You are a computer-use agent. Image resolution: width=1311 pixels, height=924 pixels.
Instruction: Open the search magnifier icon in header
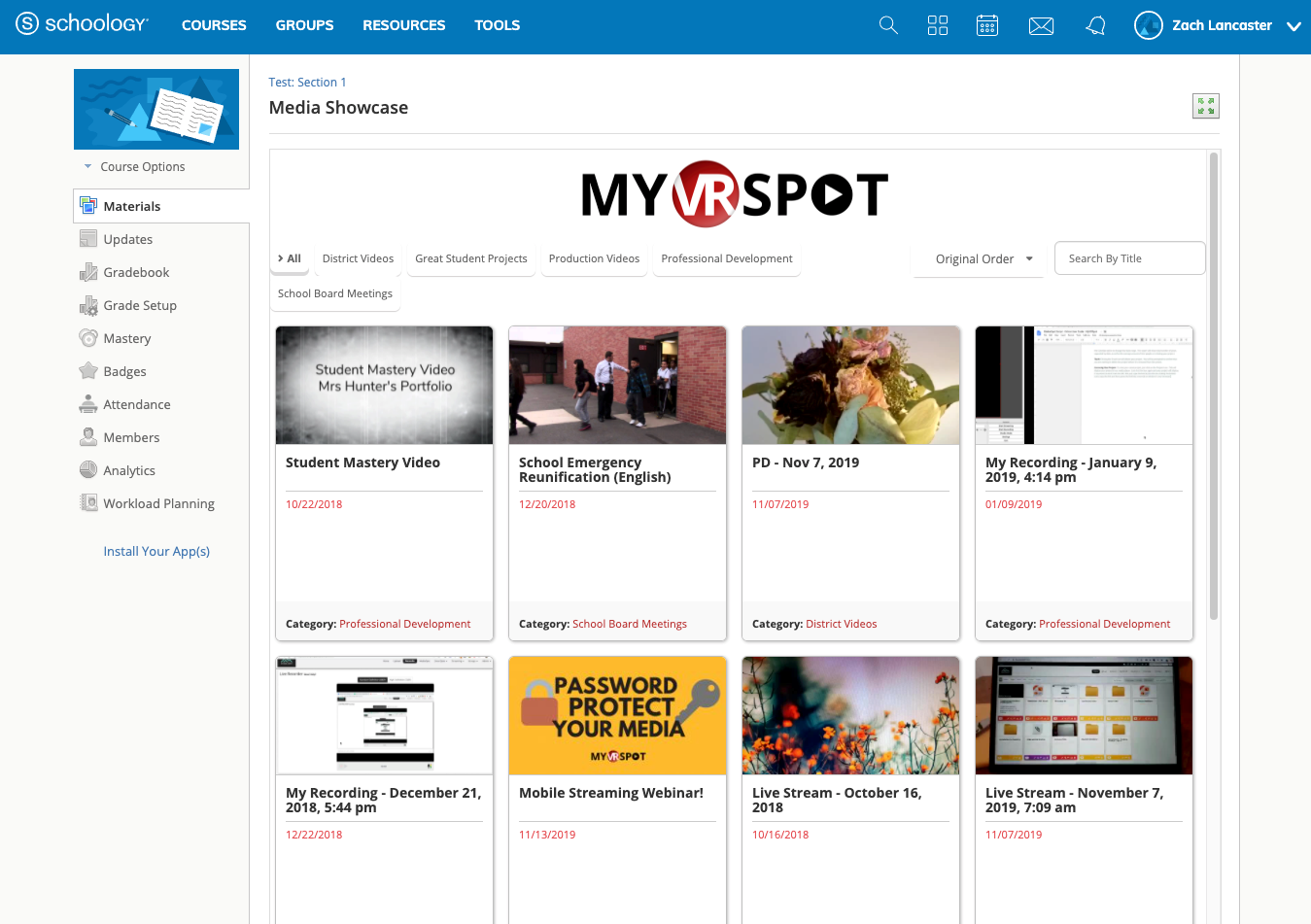tap(888, 25)
